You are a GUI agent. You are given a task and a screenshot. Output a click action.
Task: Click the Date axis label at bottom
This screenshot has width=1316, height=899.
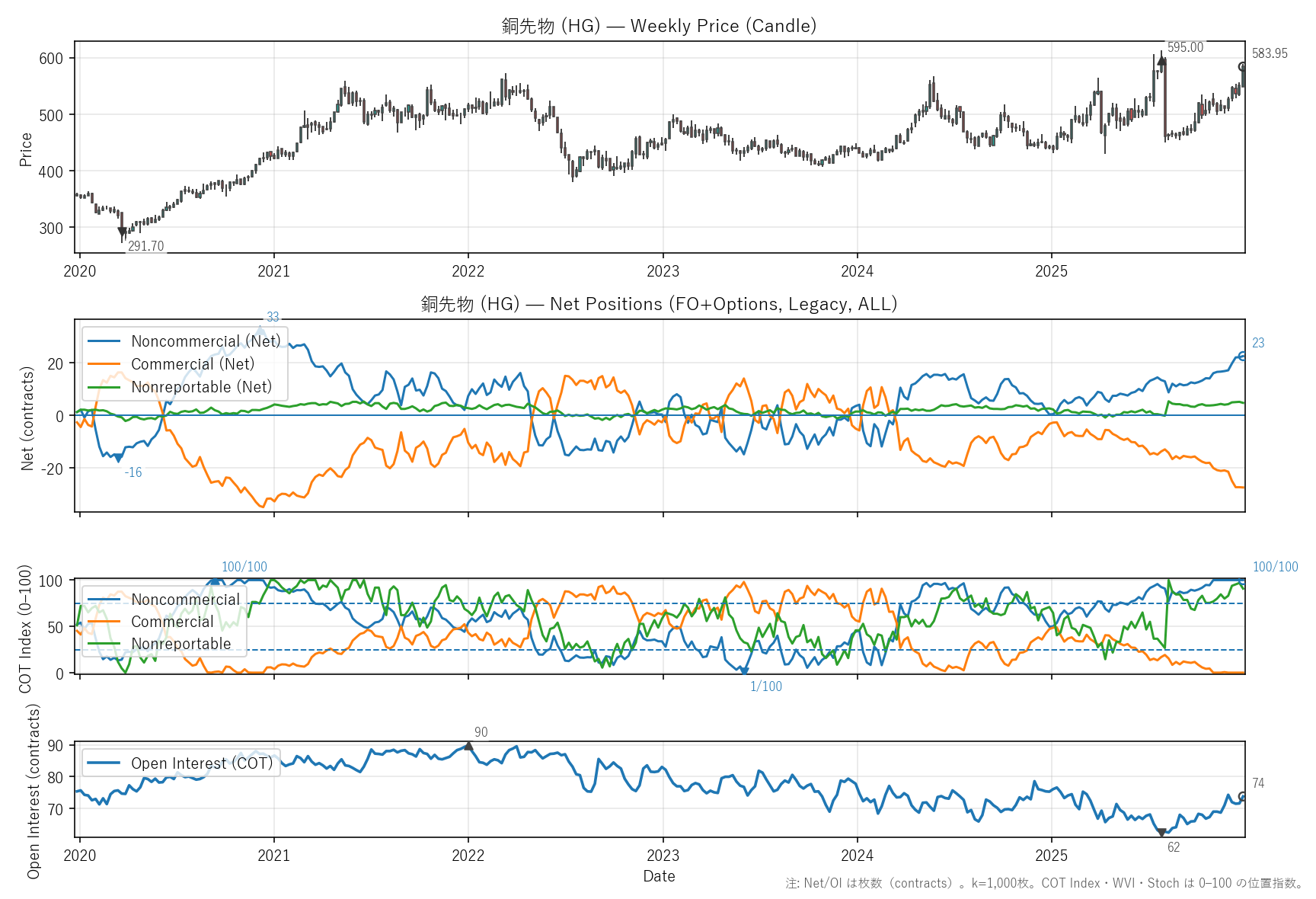click(659, 876)
